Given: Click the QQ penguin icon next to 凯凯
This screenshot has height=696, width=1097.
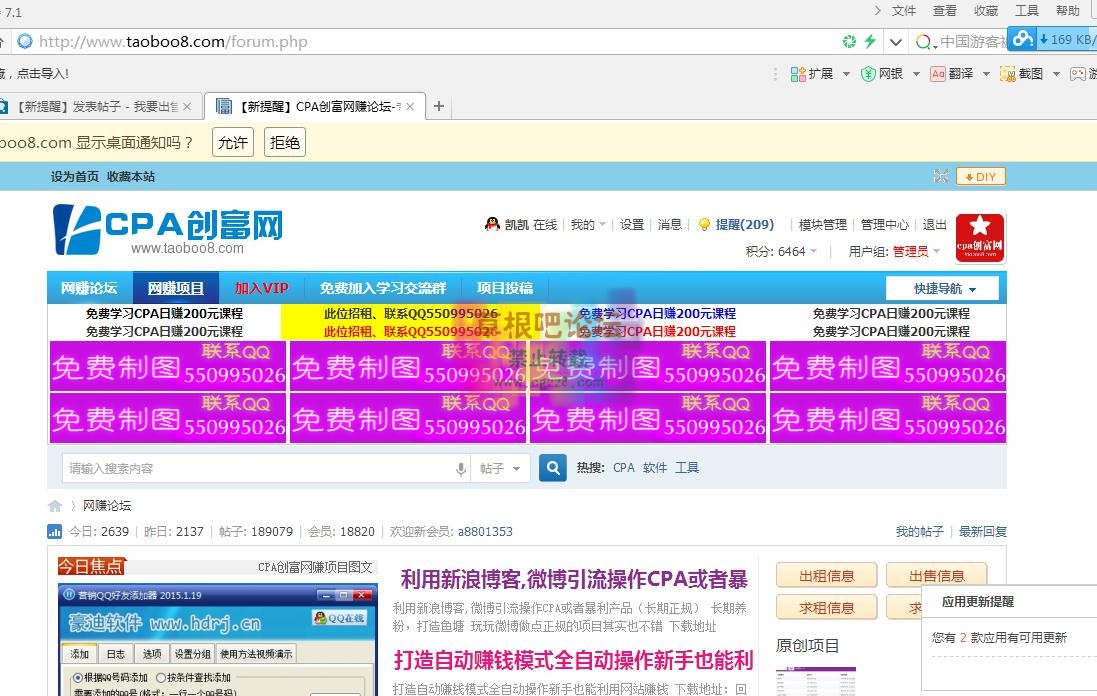Looking at the screenshot, I should click(x=492, y=224).
